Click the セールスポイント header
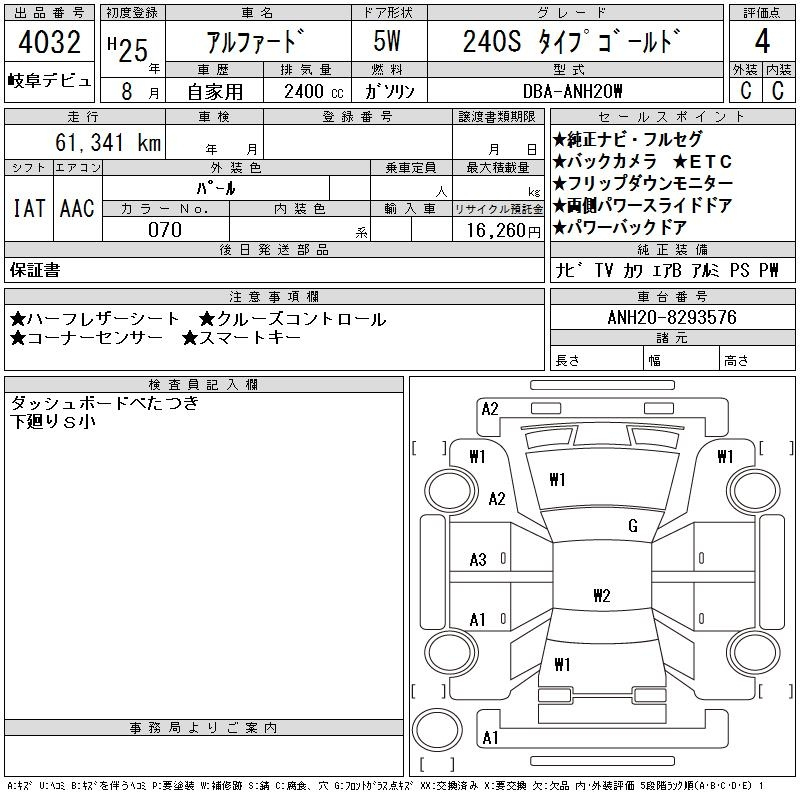800x800 pixels. (x=672, y=117)
